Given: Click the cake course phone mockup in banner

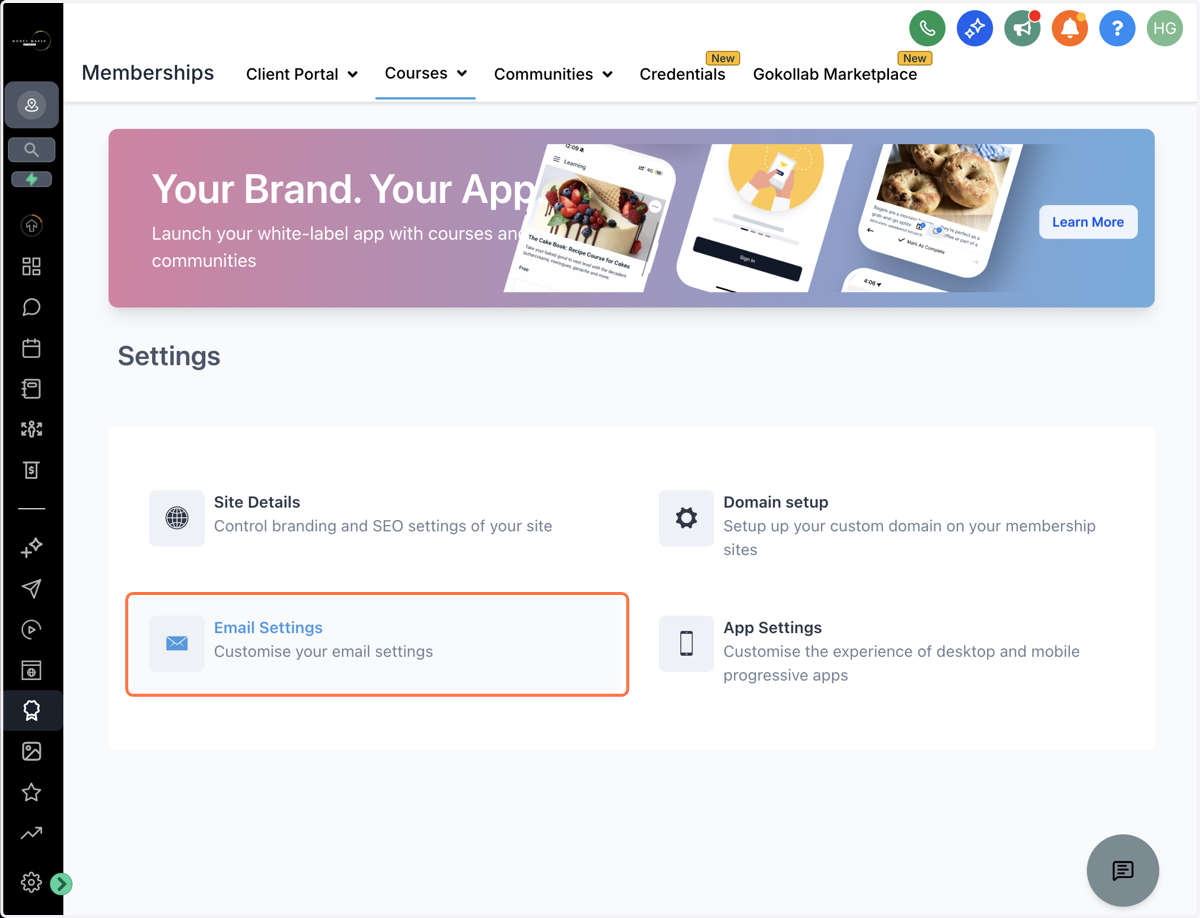Looking at the screenshot, I should tap(590, 220).
